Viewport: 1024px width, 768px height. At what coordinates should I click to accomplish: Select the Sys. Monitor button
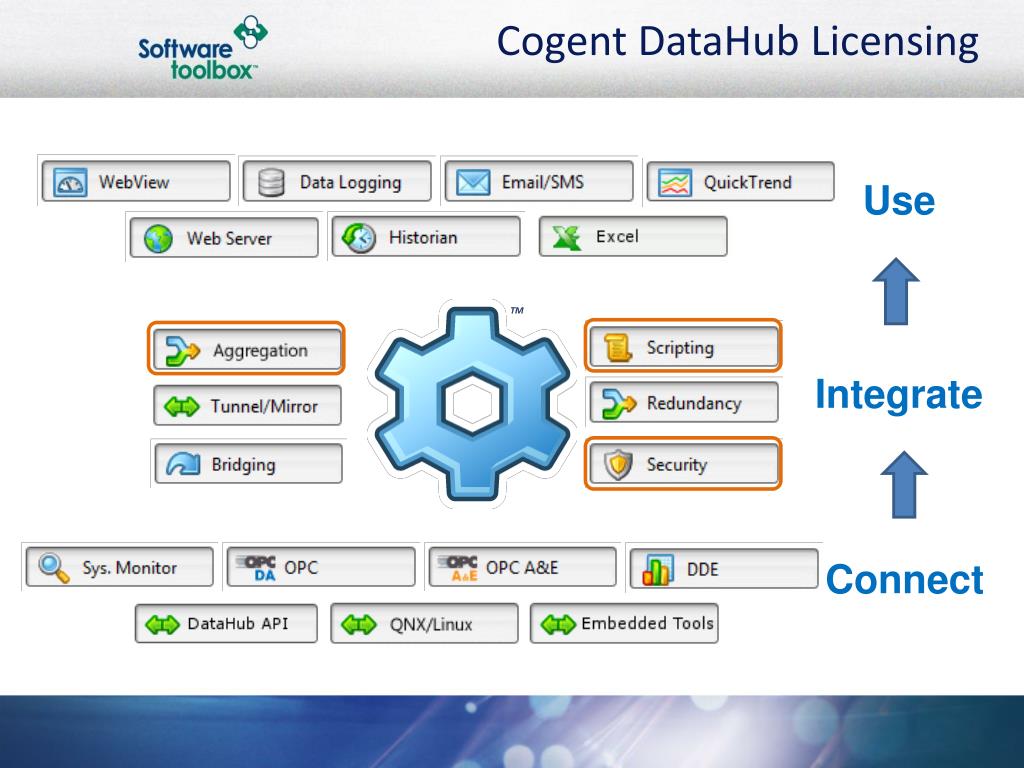point(120,567)
